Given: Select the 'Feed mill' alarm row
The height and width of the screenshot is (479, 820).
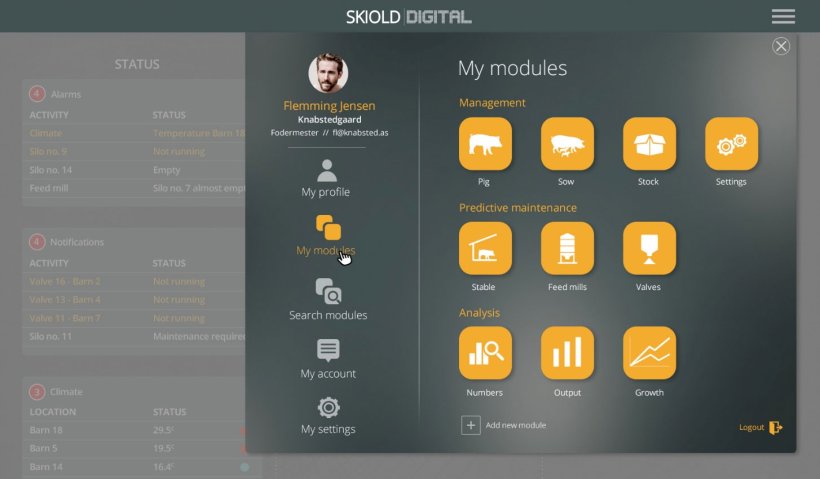Looking at the screenshot, I should pyautogui.click(x=134, y=188).
